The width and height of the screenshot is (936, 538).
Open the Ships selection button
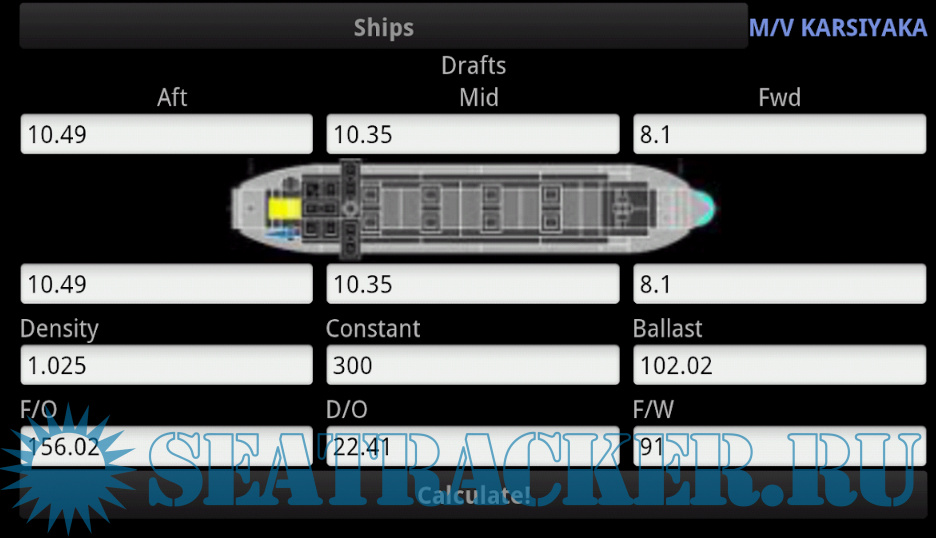click(383, 27)
